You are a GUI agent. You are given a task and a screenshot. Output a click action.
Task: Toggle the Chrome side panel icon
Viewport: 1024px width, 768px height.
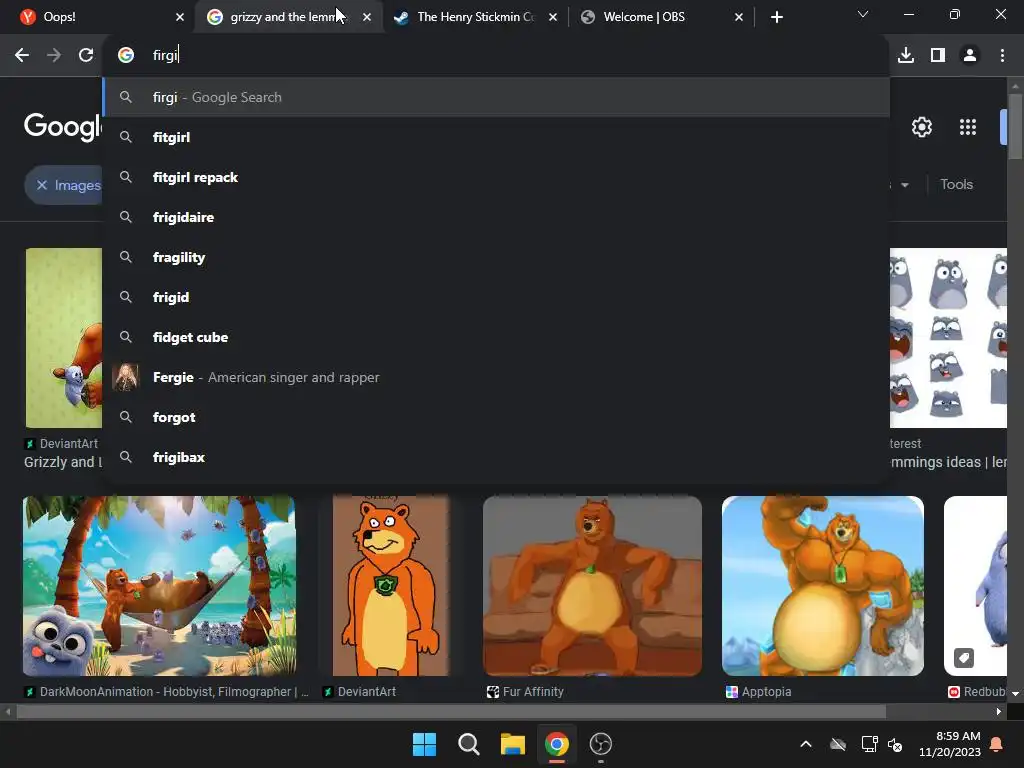pyautogui.click(x=938, y=56)
